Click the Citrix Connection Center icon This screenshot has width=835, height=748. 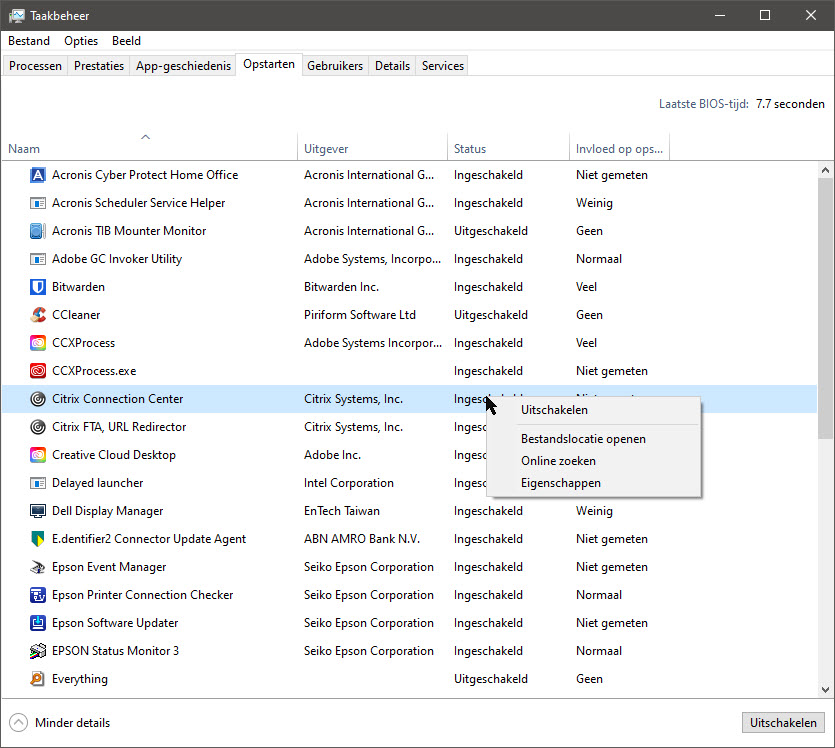[x=38, y=399]
